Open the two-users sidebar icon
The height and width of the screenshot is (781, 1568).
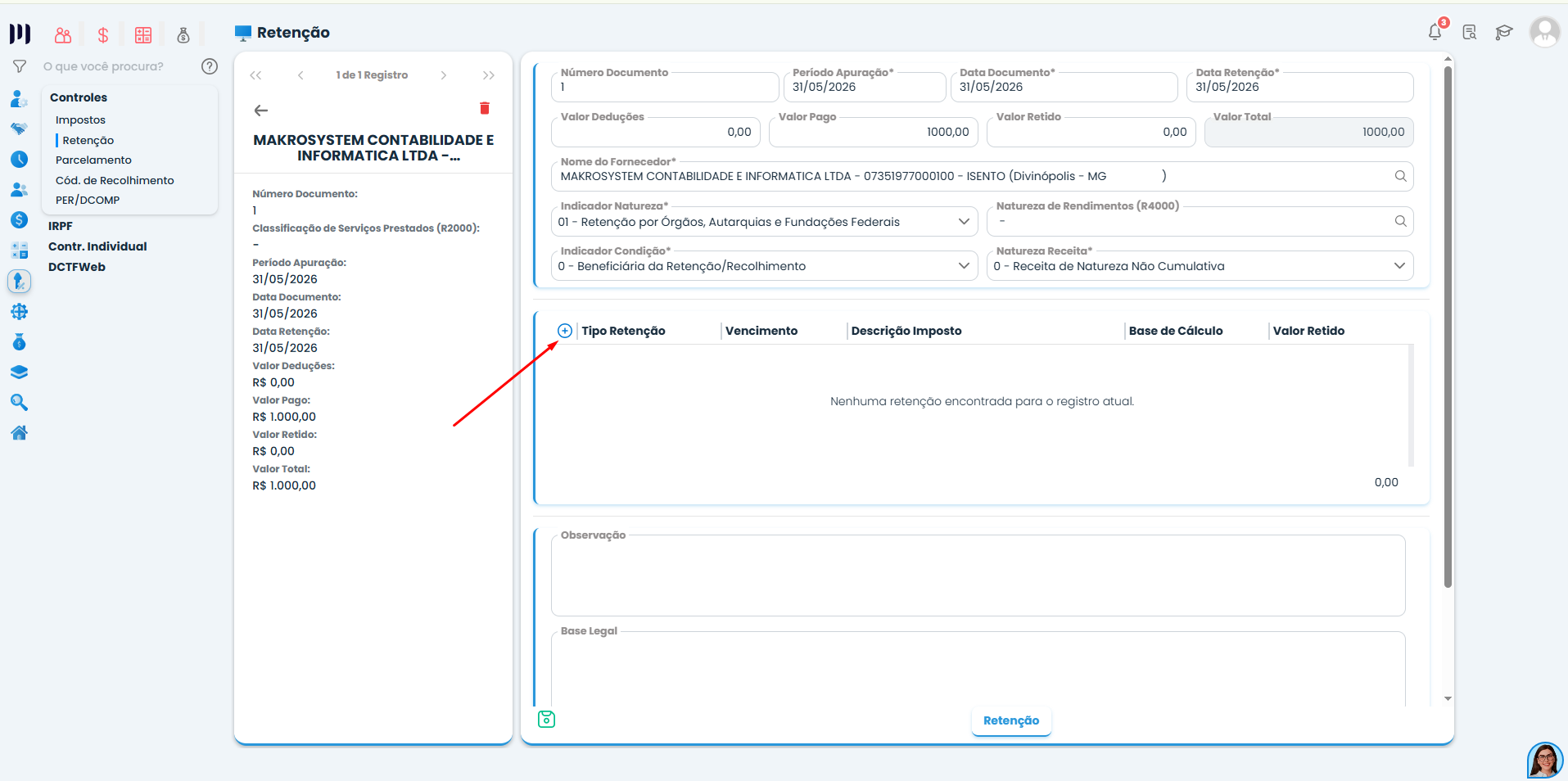tap(20, 190)
